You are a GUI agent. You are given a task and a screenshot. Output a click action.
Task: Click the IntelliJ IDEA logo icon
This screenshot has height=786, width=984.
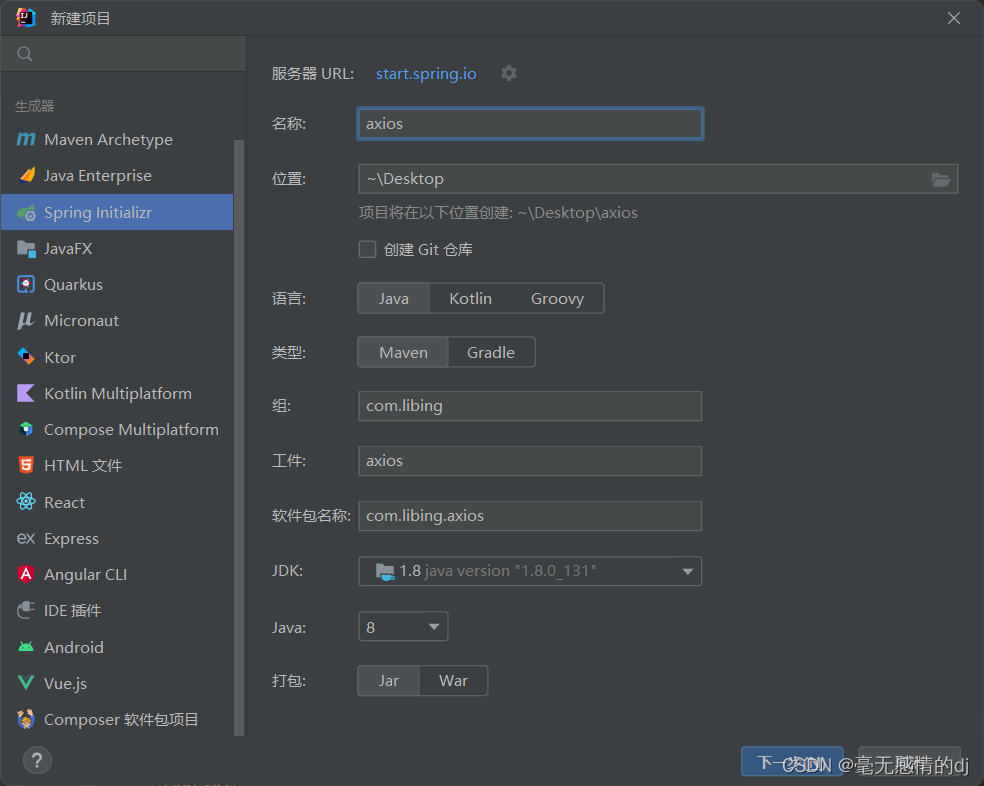tap(26, 18)
